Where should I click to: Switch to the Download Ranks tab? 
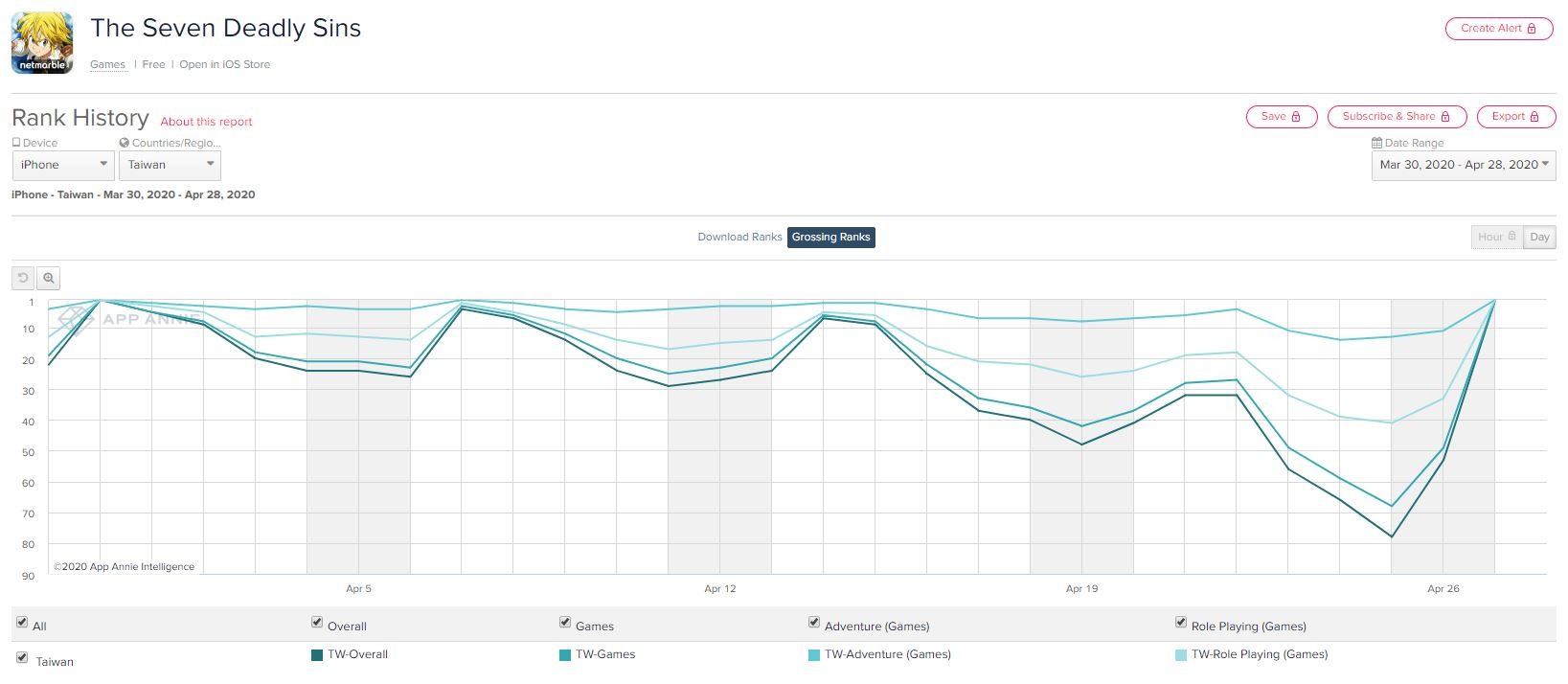coord(739,238)
